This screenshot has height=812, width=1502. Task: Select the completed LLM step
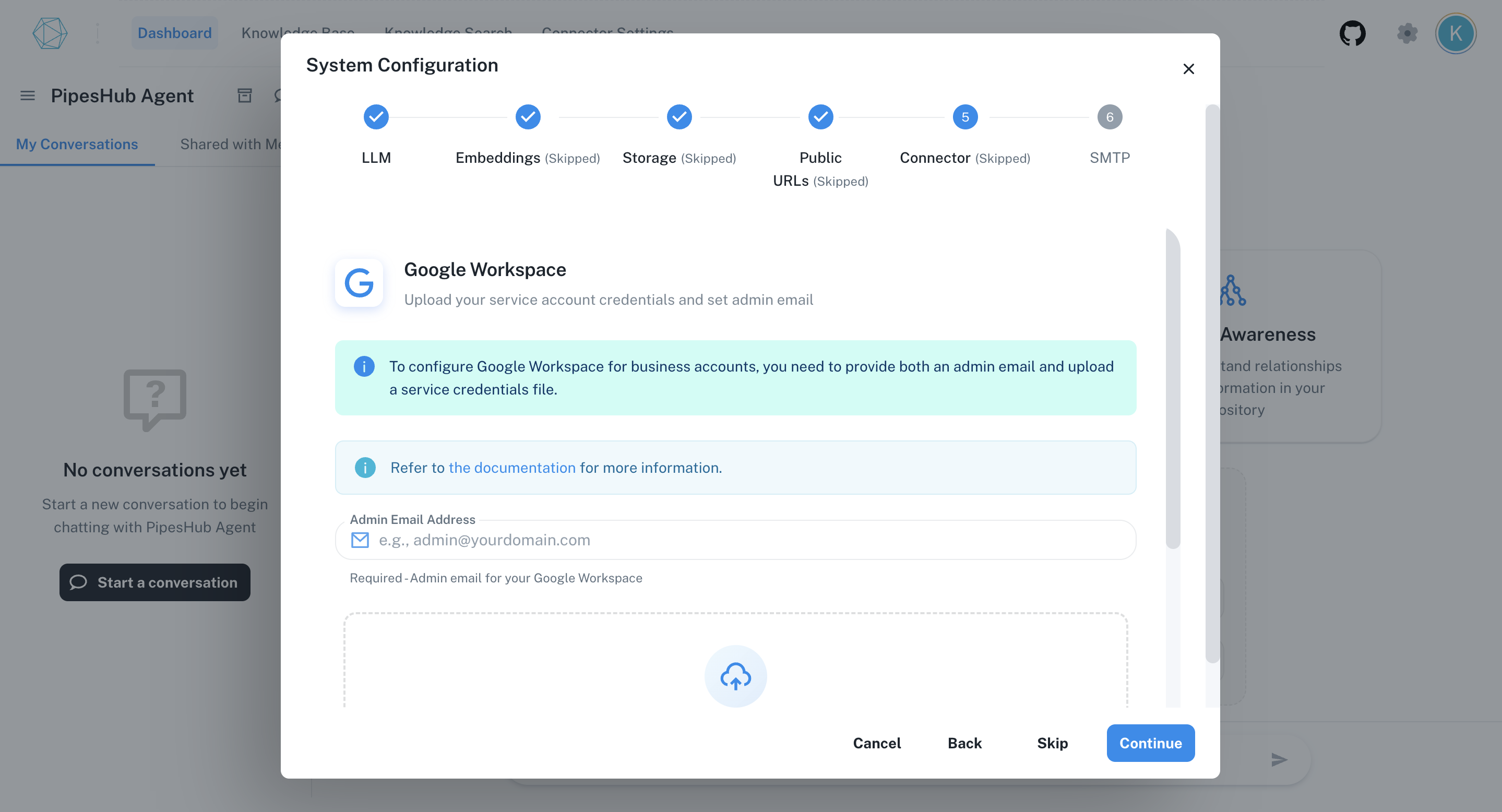376,116
